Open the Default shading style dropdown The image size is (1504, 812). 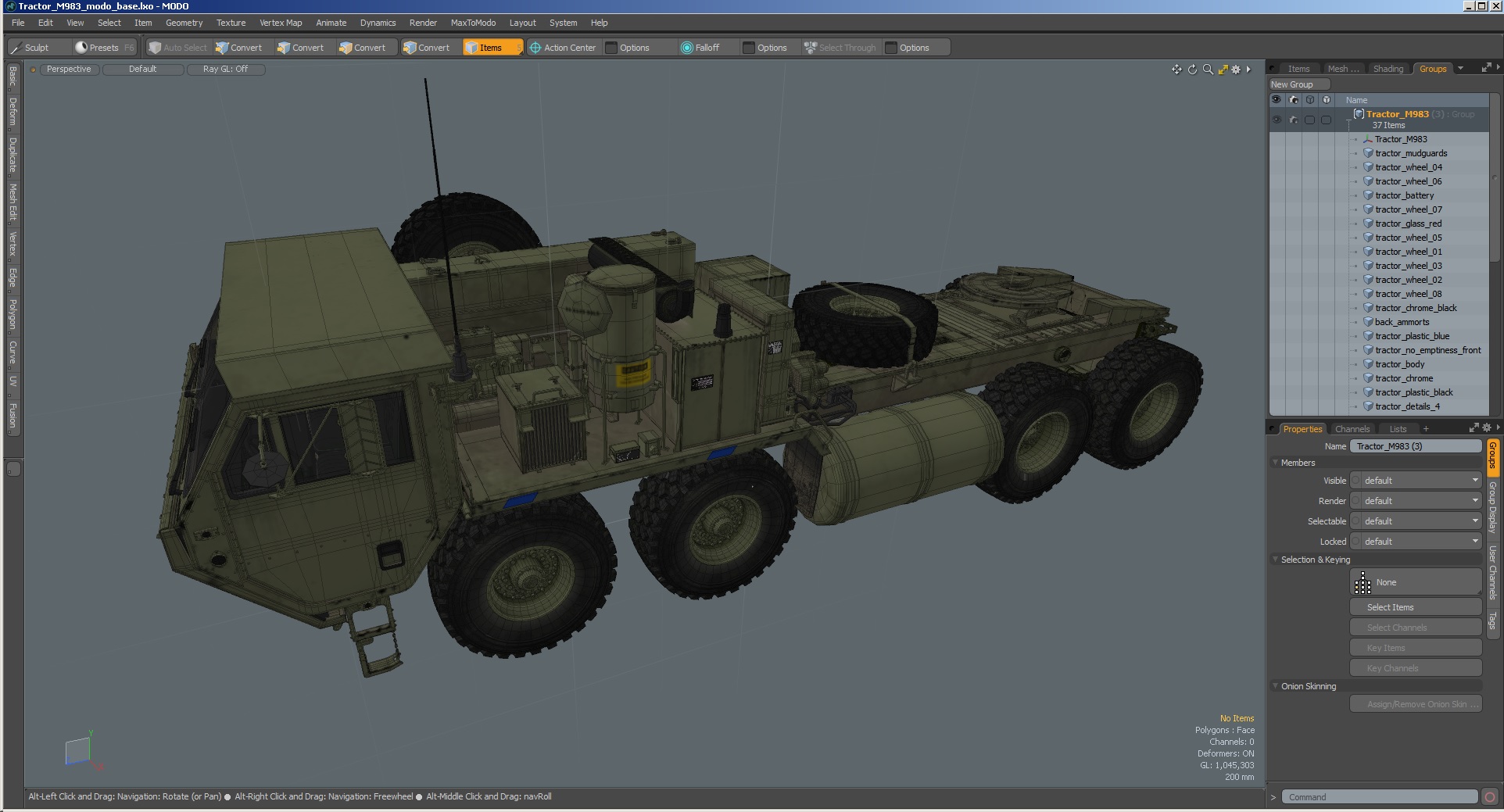[x=143, y=70]
